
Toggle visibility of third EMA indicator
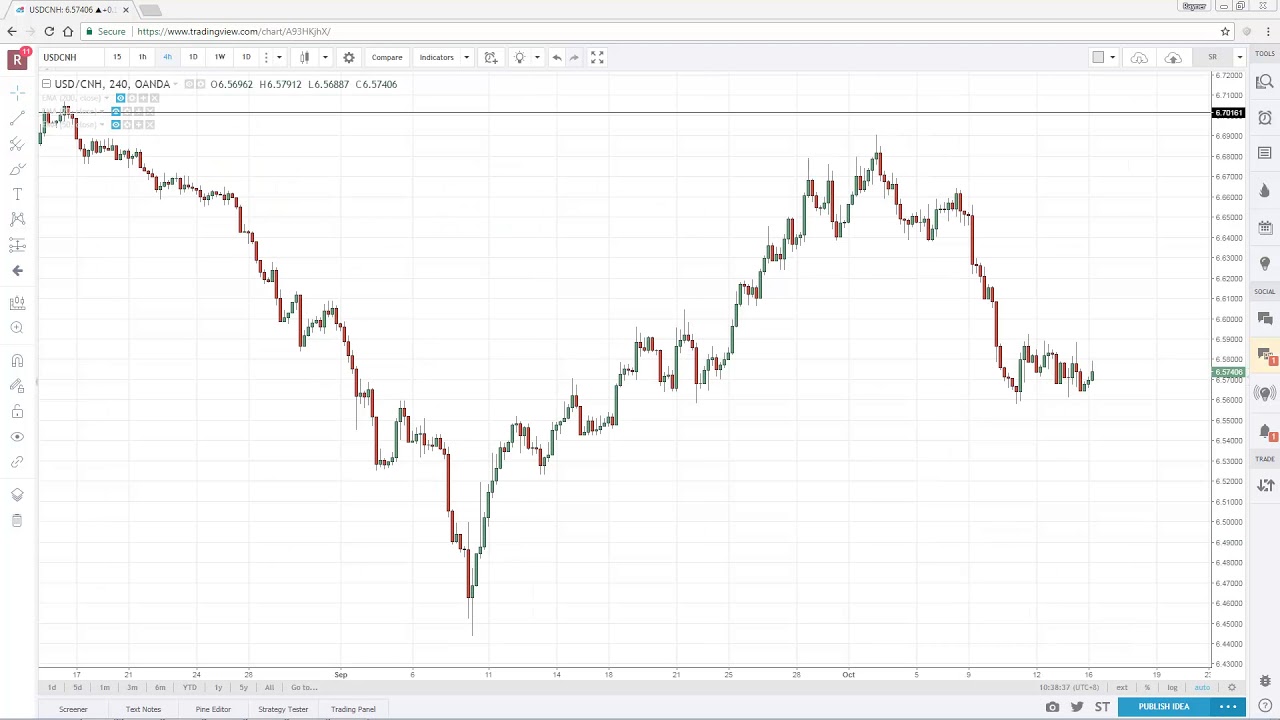(x=116, y=124)
